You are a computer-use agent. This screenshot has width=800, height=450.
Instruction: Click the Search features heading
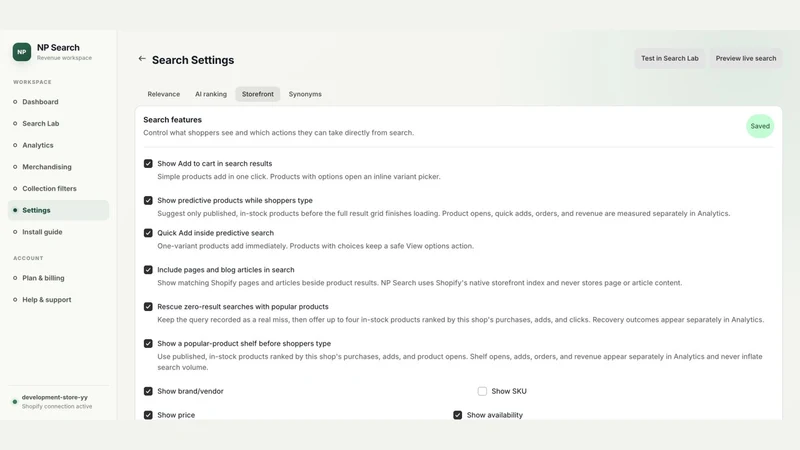[x=172, y=120]
